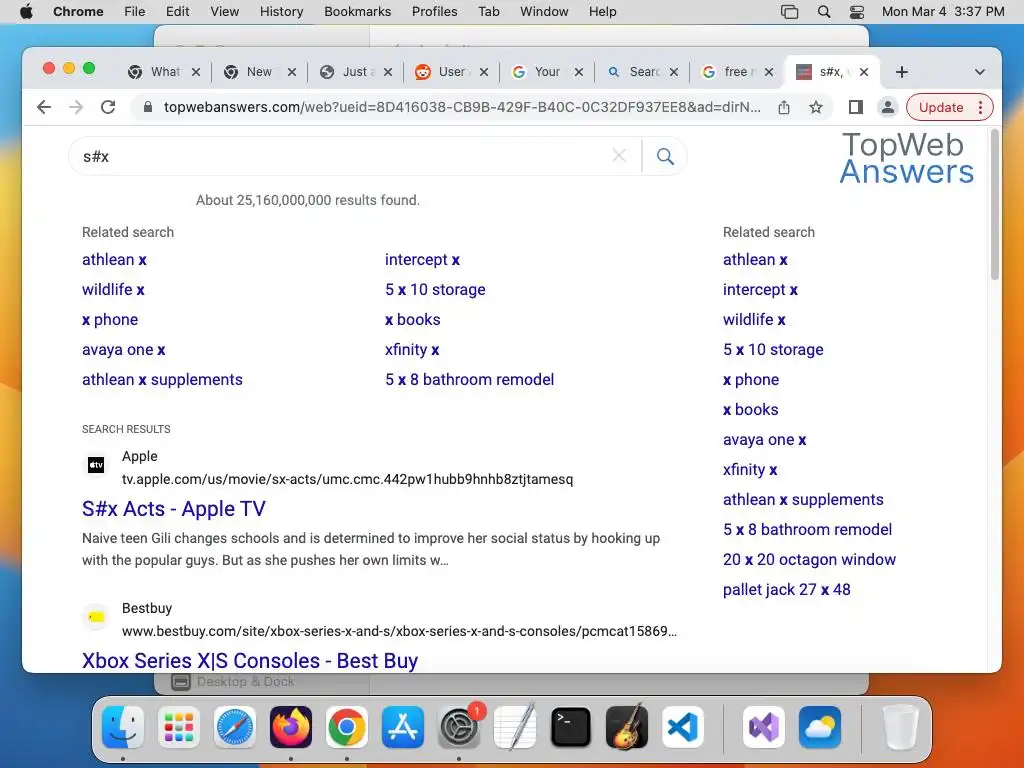The width and height of the screenshot is (1024, 768).
Task: Launch Firefox from the Dock
Action: pyautogui.click(x=291, y=727)
